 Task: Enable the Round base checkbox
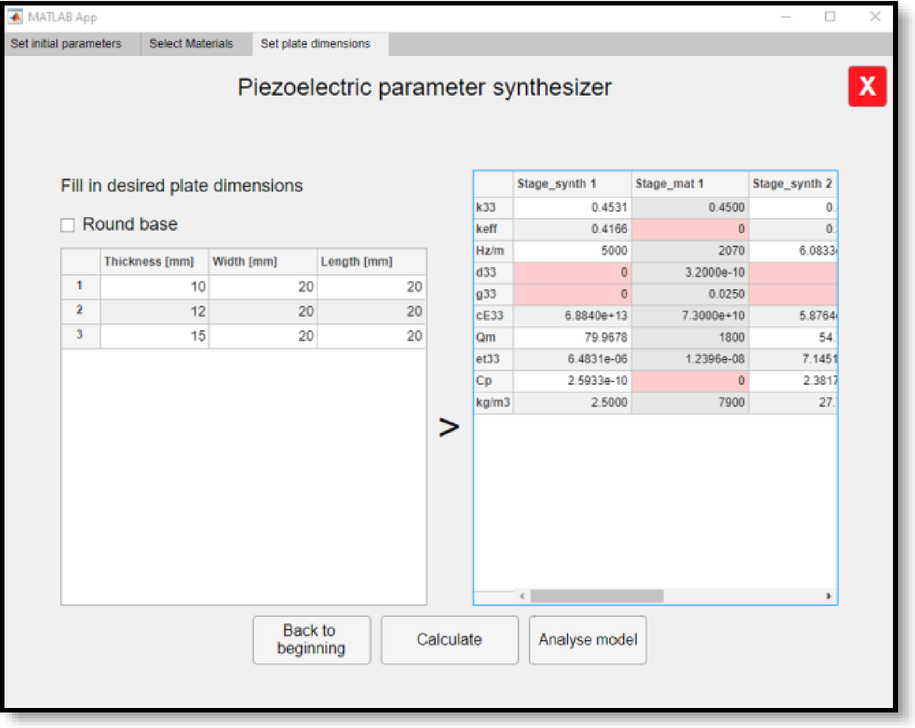pos(68,225)
